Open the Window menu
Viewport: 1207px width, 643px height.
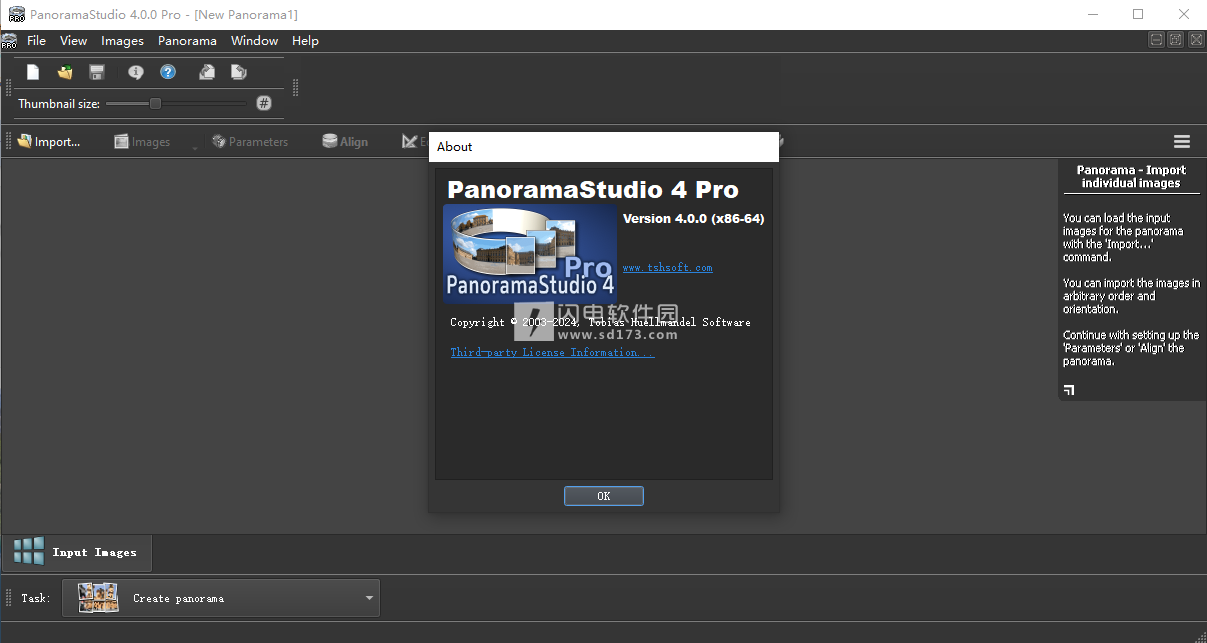click(x=255, y=41)
